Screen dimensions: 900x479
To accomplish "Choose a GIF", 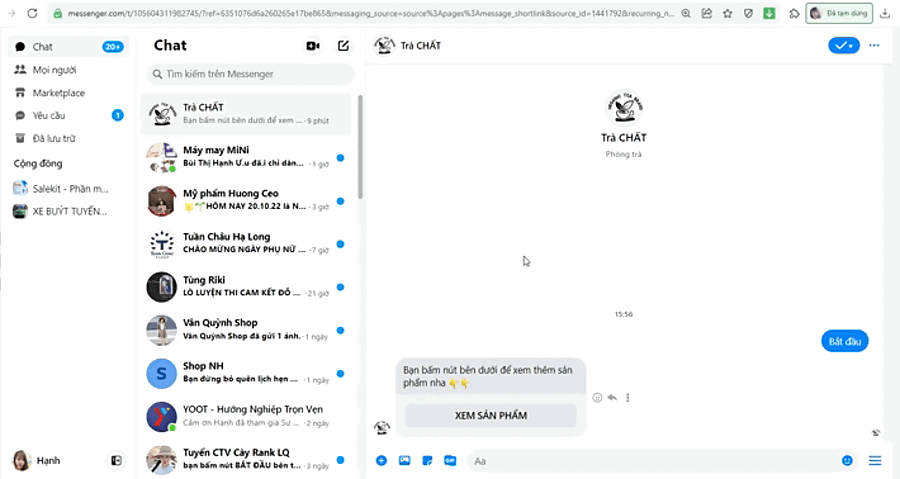I will [x=450, y=461].
